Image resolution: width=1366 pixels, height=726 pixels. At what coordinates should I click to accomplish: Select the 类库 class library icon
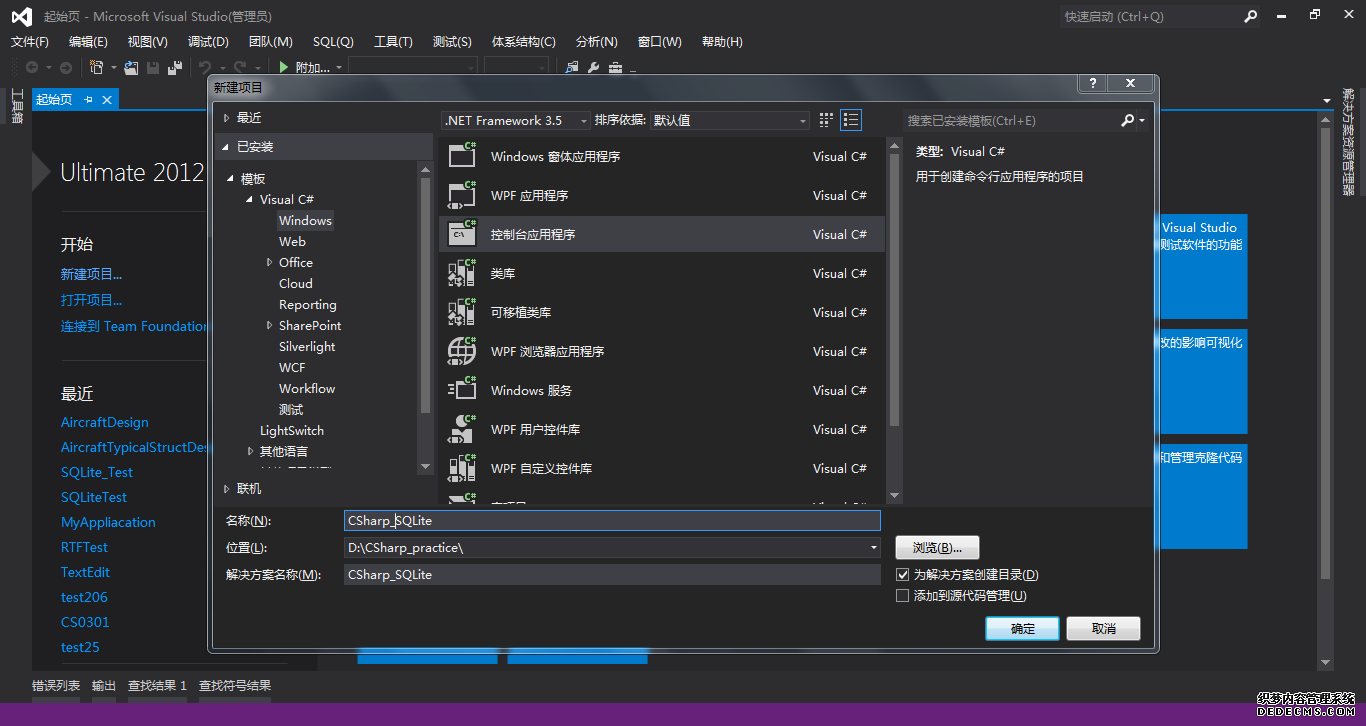[x=462, y=273]
